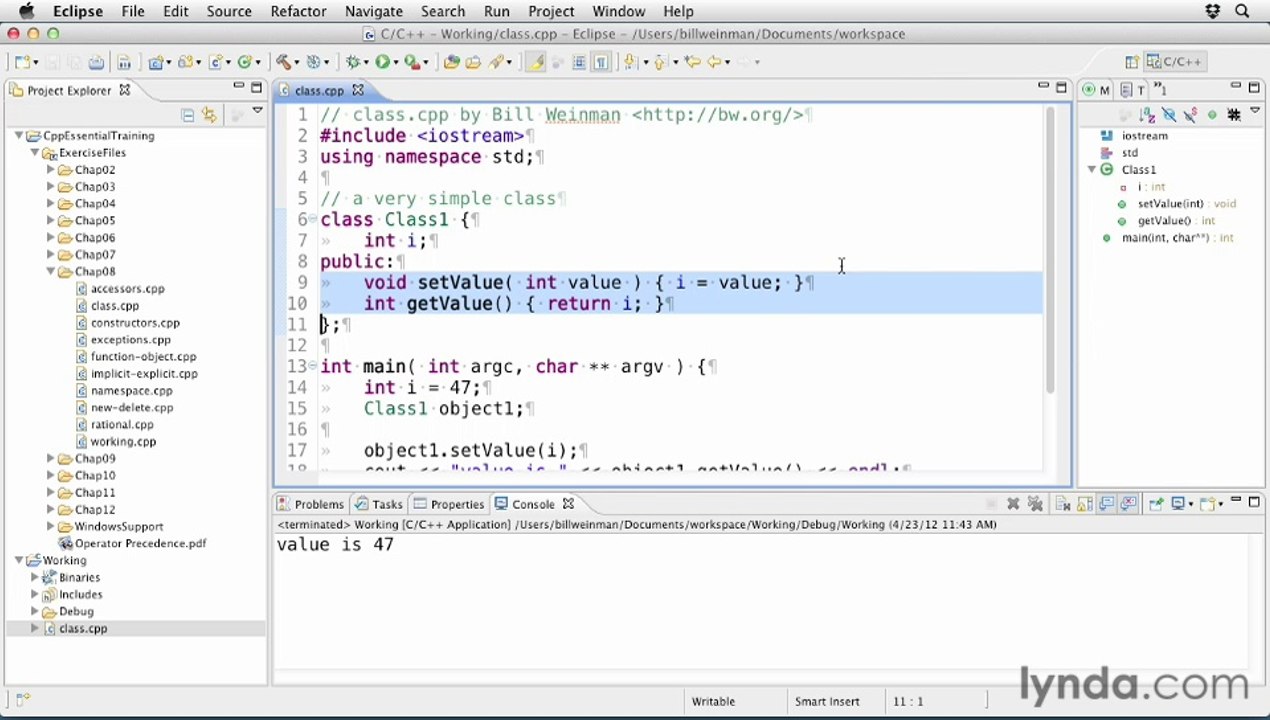The width and height of the screenshot is (1270, 720).
Task: Toggle Link with Editor in Project Explorer
Action: point(209,115)
